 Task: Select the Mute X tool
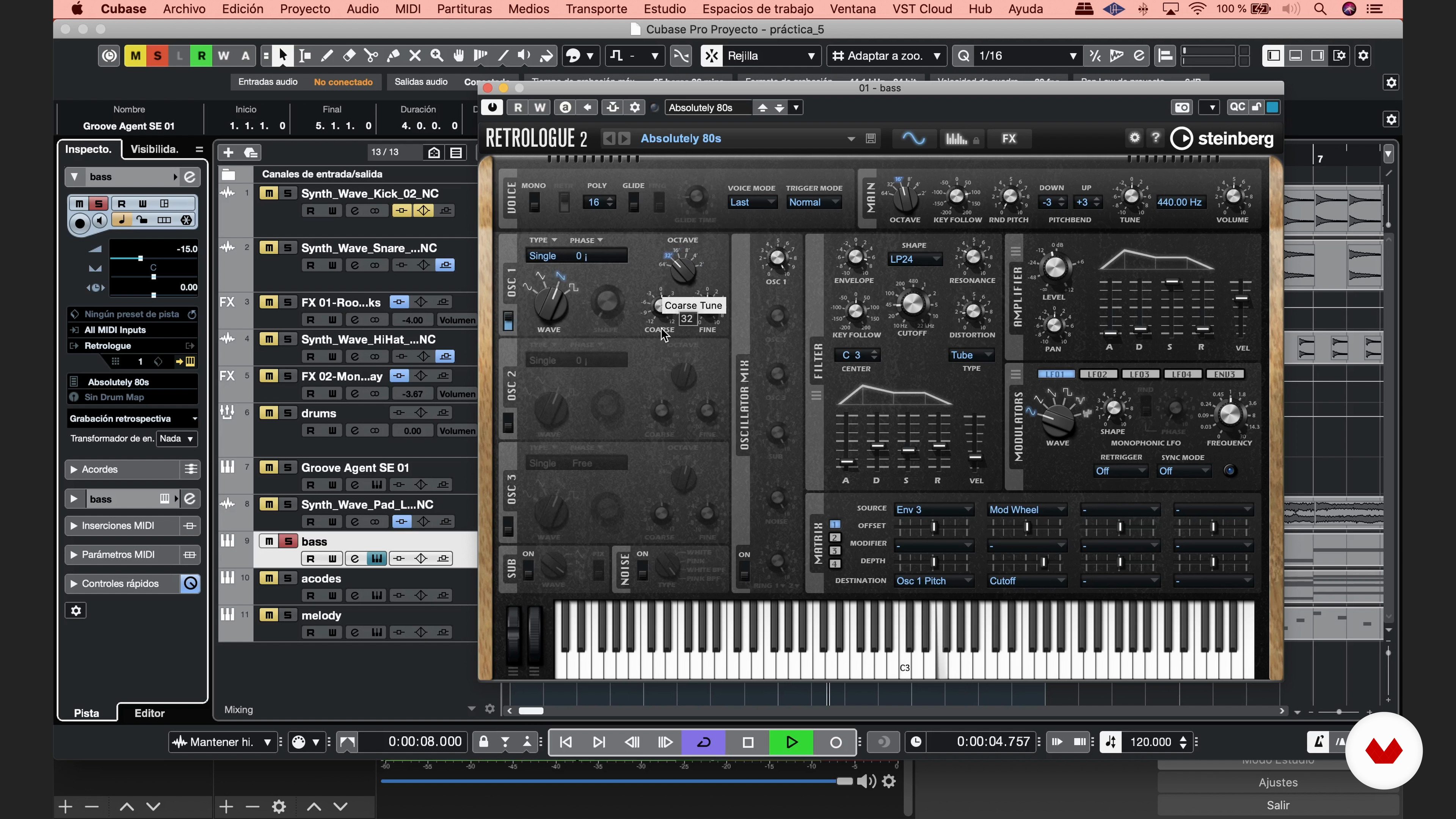415,55
